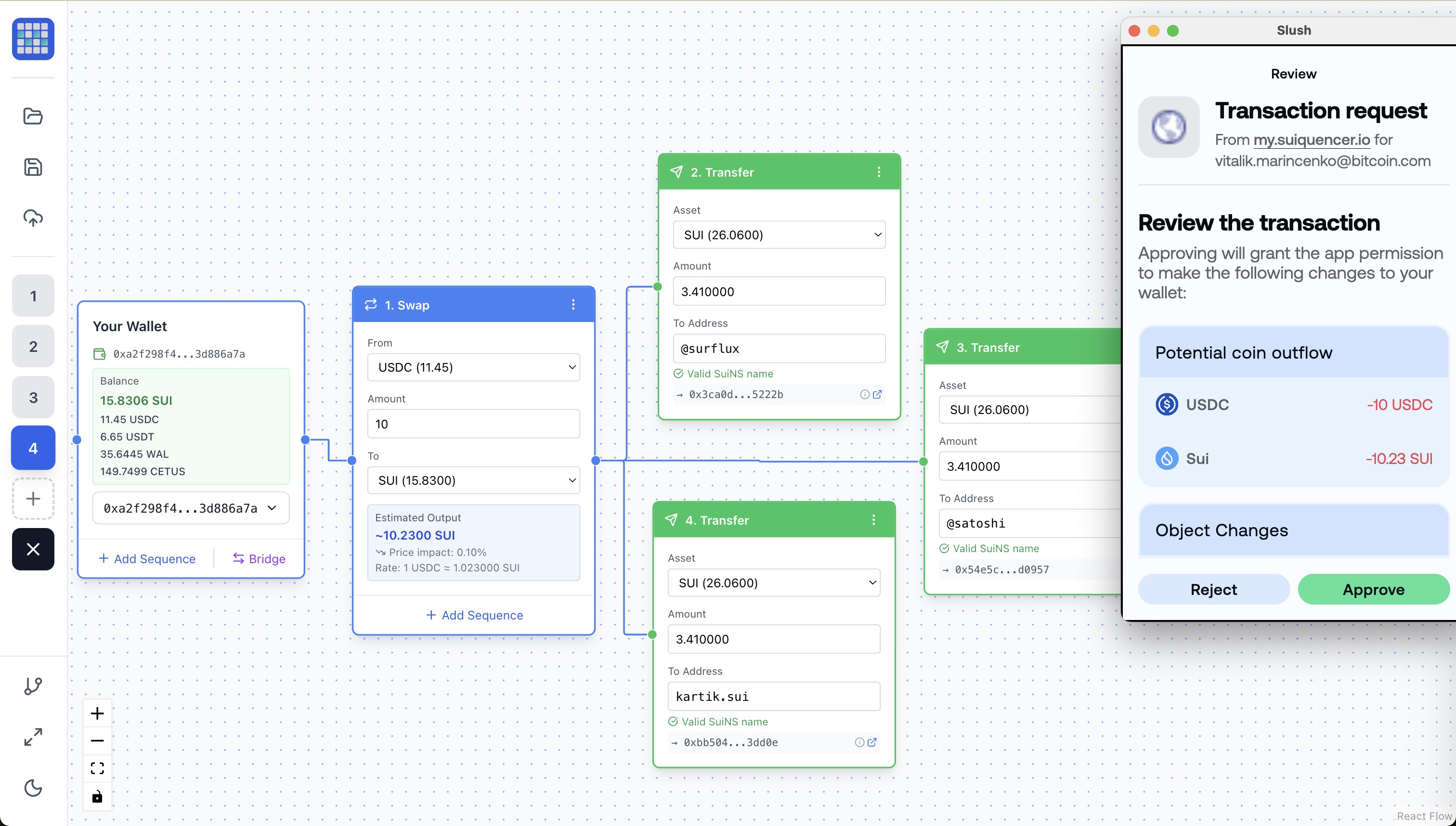The image size is (1456, 826).
Task: Edit the Swap amount field showing 10
Action: coord(473,423)
